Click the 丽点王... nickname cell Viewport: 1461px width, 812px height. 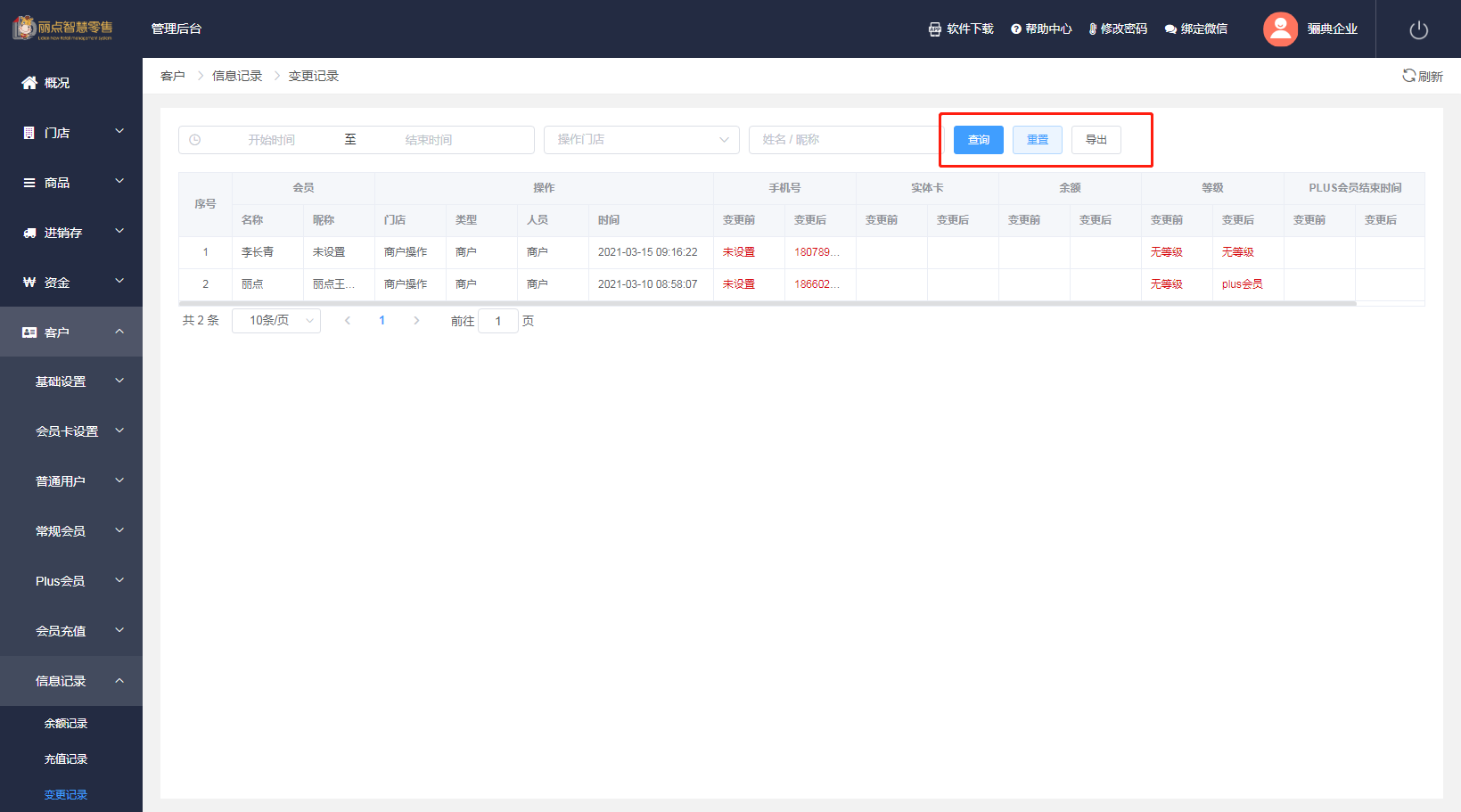pyautogui.click(x=334, y=284)
